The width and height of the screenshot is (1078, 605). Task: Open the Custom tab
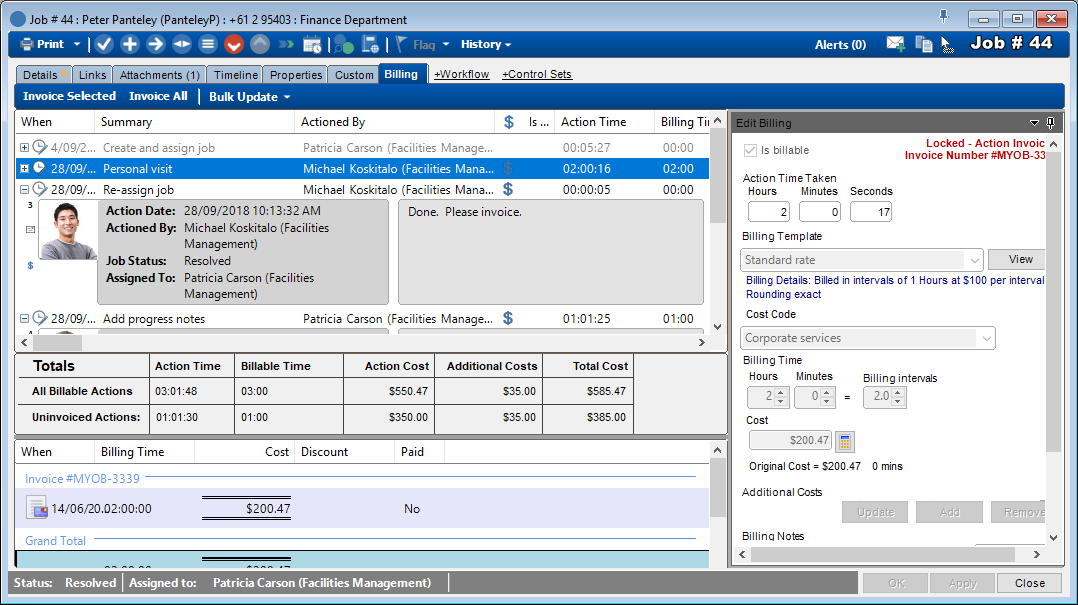tap(354, 75)
